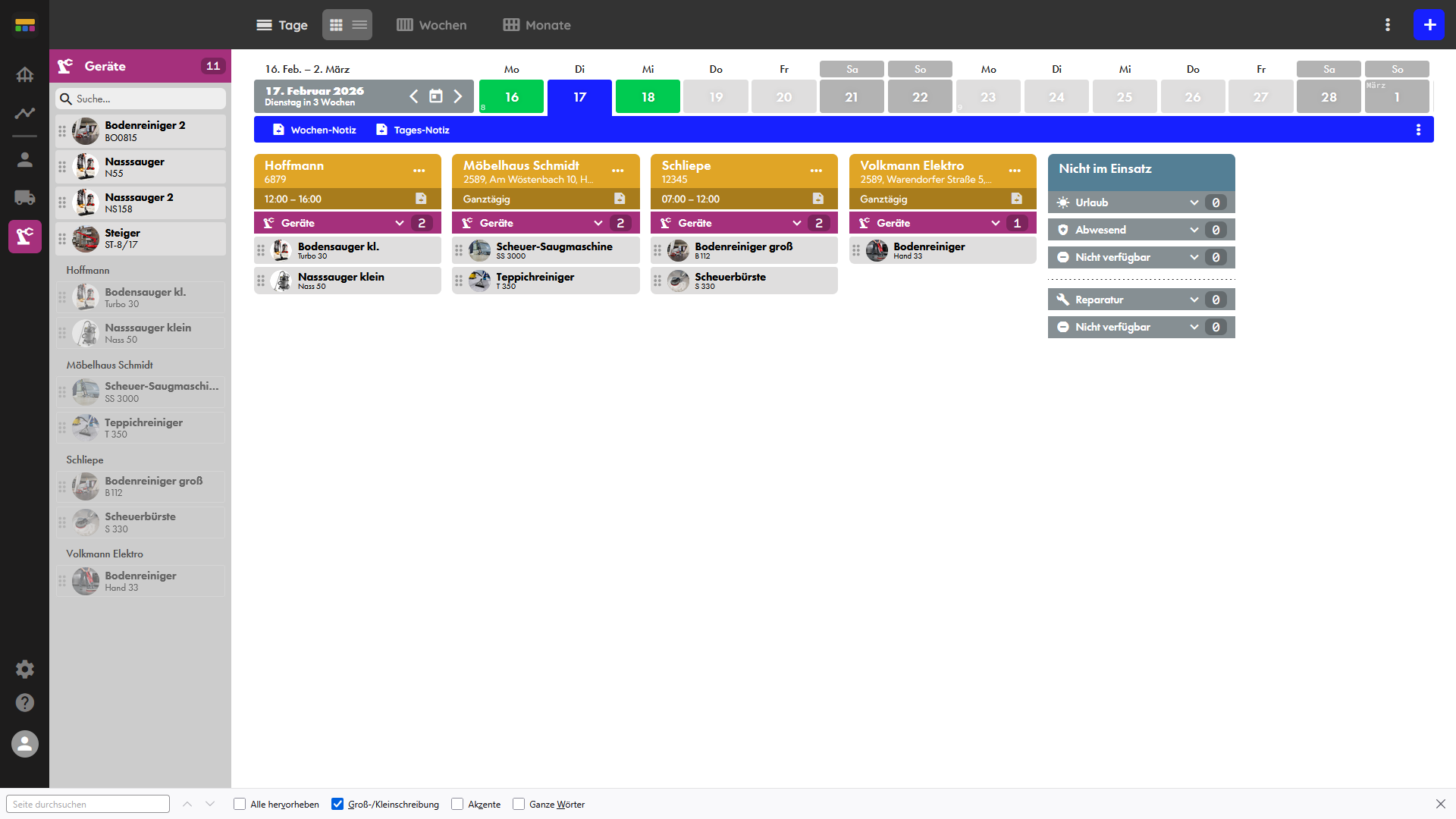This screenshot has height=819, width=1456.
Task: Click the blue plus add button
Action: click(1429, 25)
